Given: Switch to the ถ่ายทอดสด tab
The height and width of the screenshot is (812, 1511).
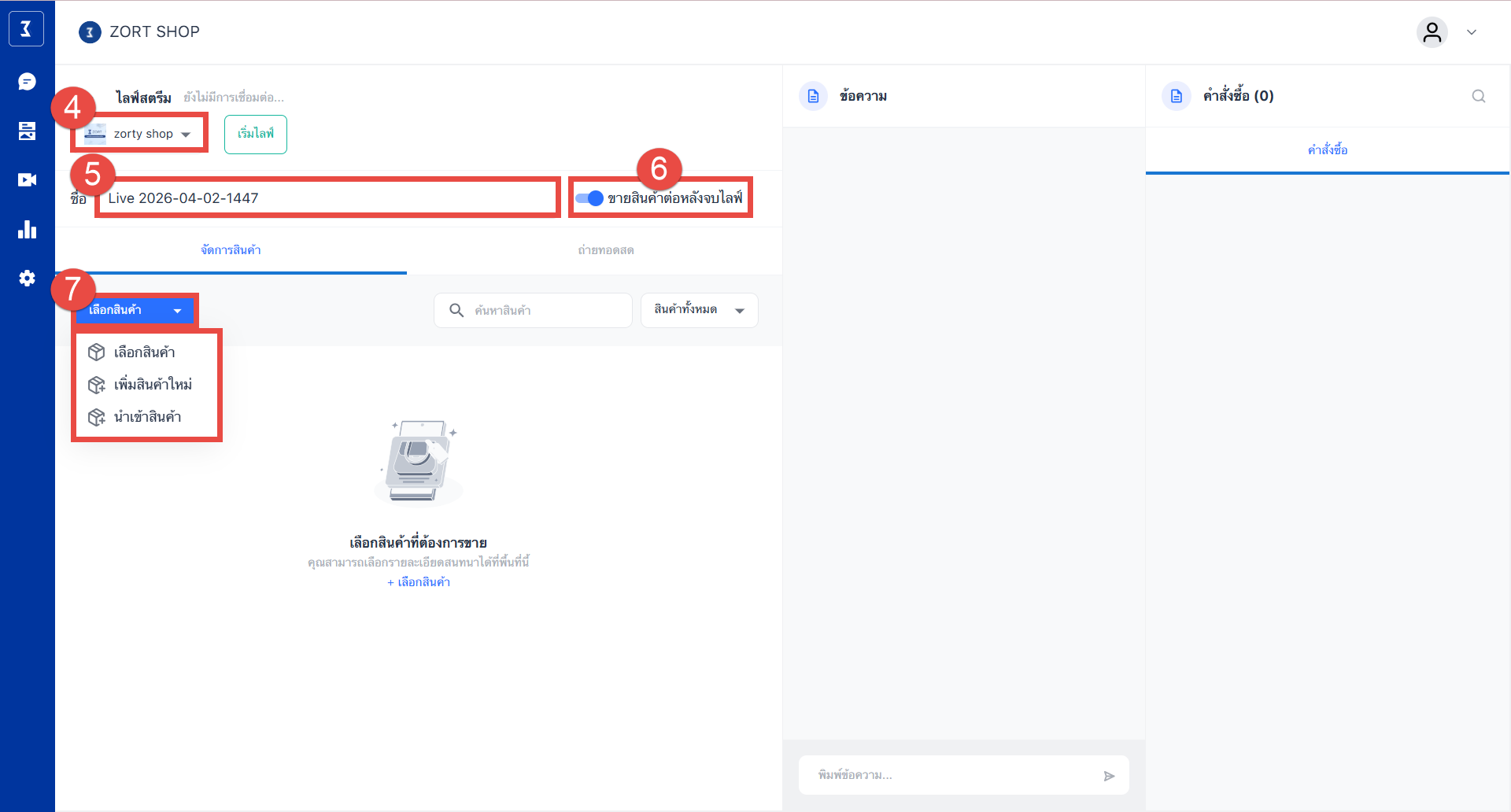Looking at the screenshot, I should (605, 250).
